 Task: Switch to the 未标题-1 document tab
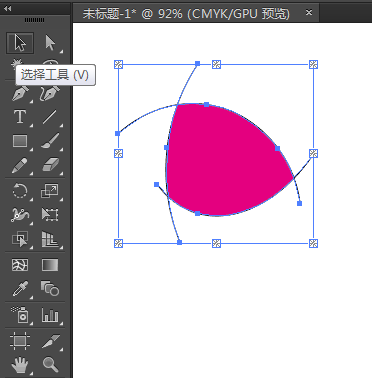click(186, 14)
